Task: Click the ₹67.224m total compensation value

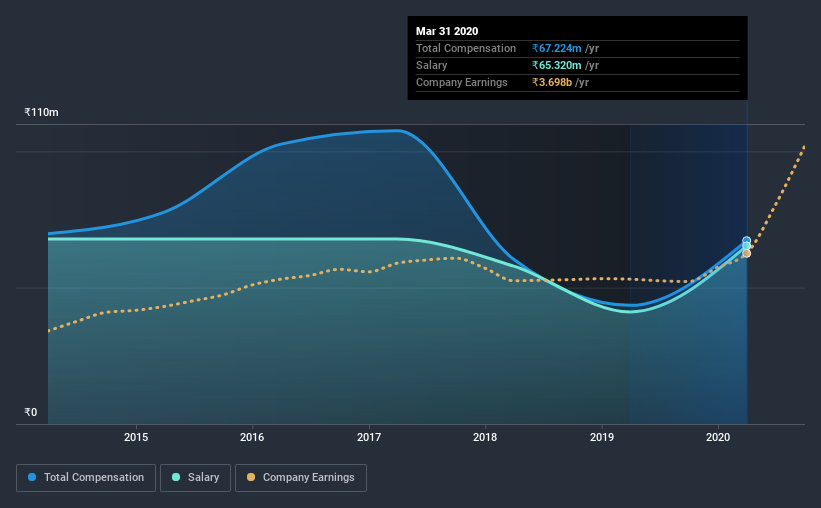Action: coord(557,48)
